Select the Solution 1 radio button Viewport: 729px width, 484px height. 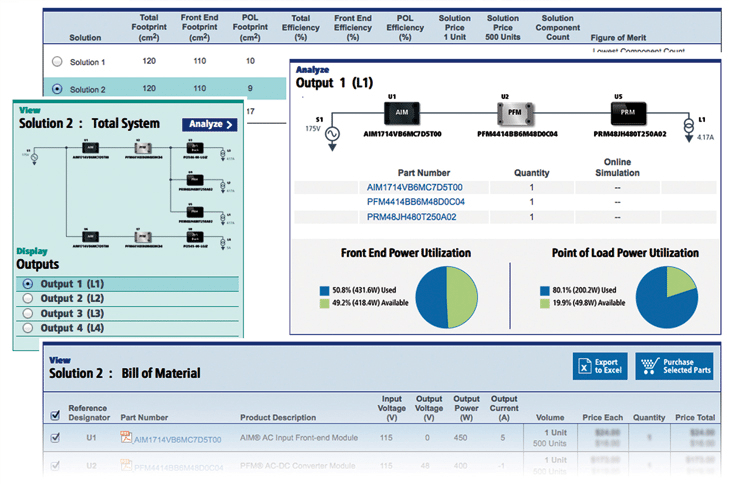pos(56,62)
